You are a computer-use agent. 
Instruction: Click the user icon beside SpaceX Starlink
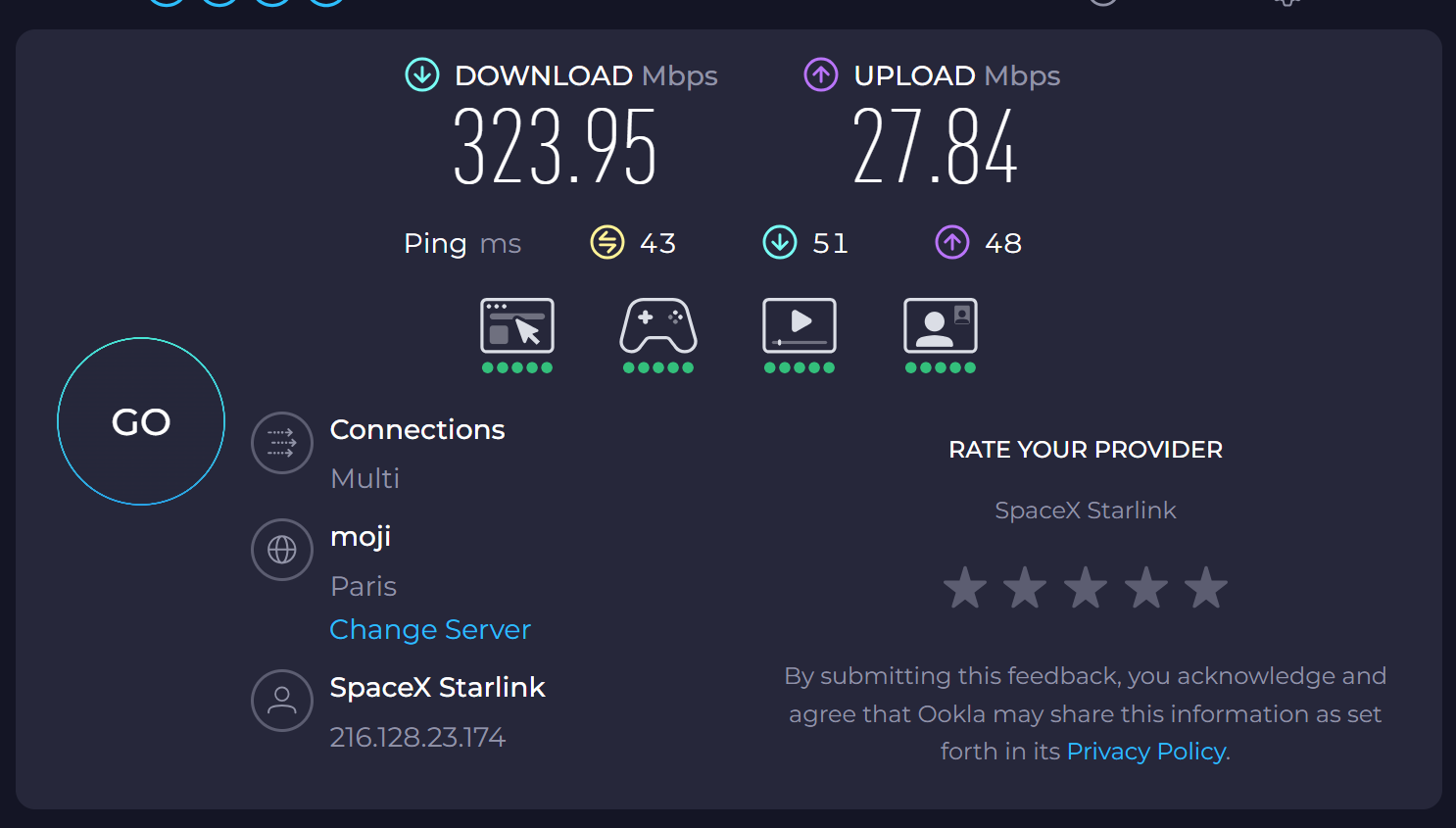pos(282,700)
